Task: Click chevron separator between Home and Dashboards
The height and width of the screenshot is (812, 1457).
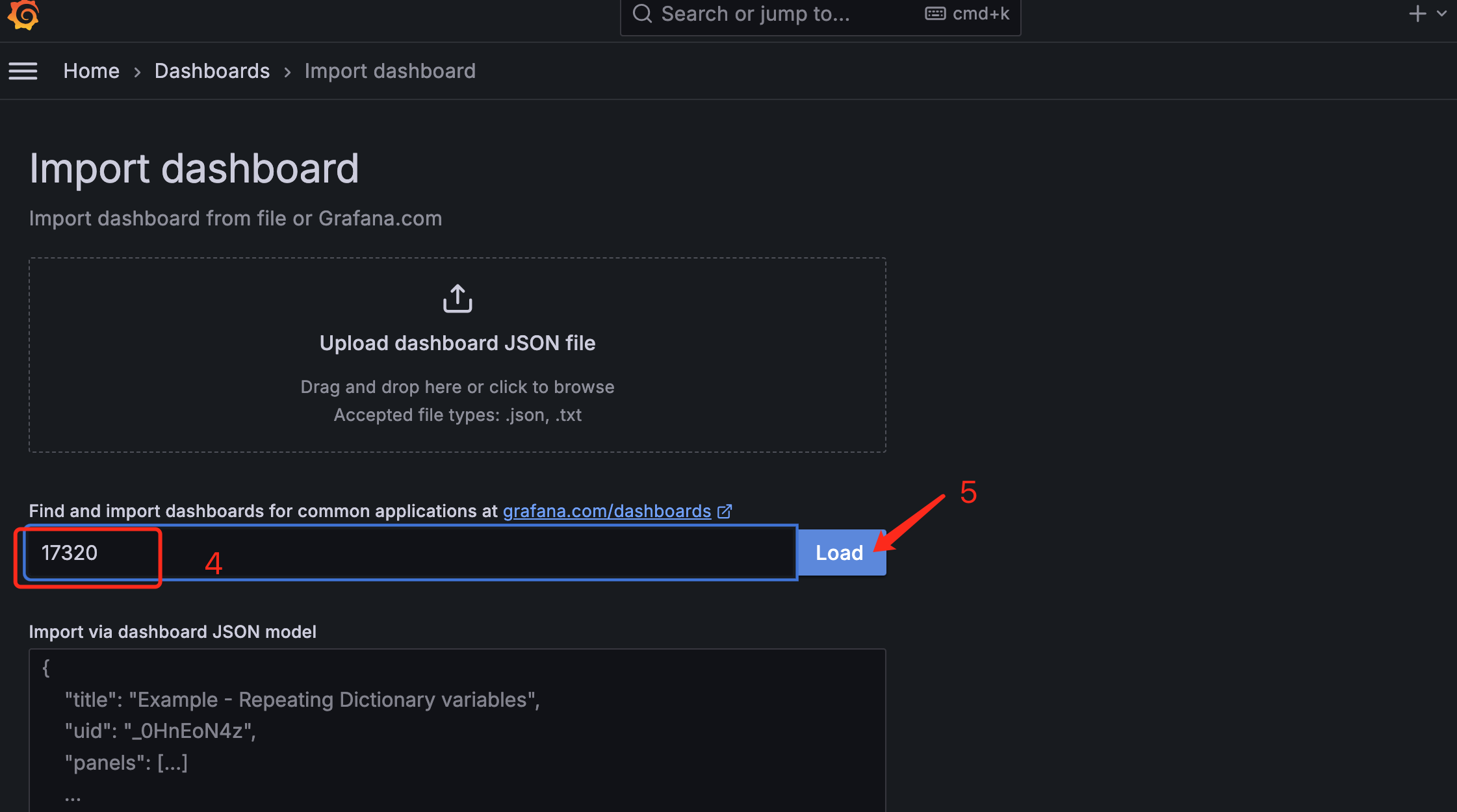Action: [137, 71]
